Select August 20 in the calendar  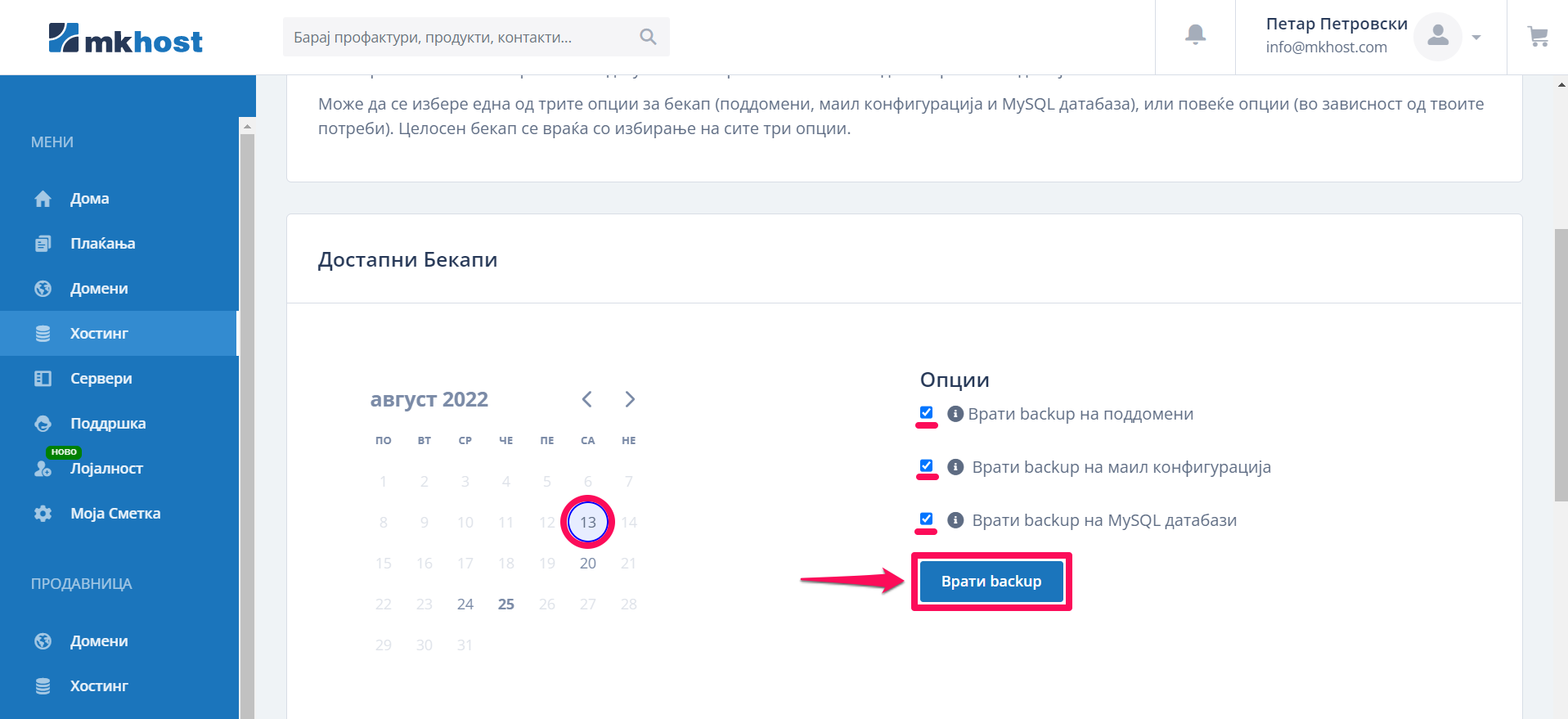(x=587, y=564)
